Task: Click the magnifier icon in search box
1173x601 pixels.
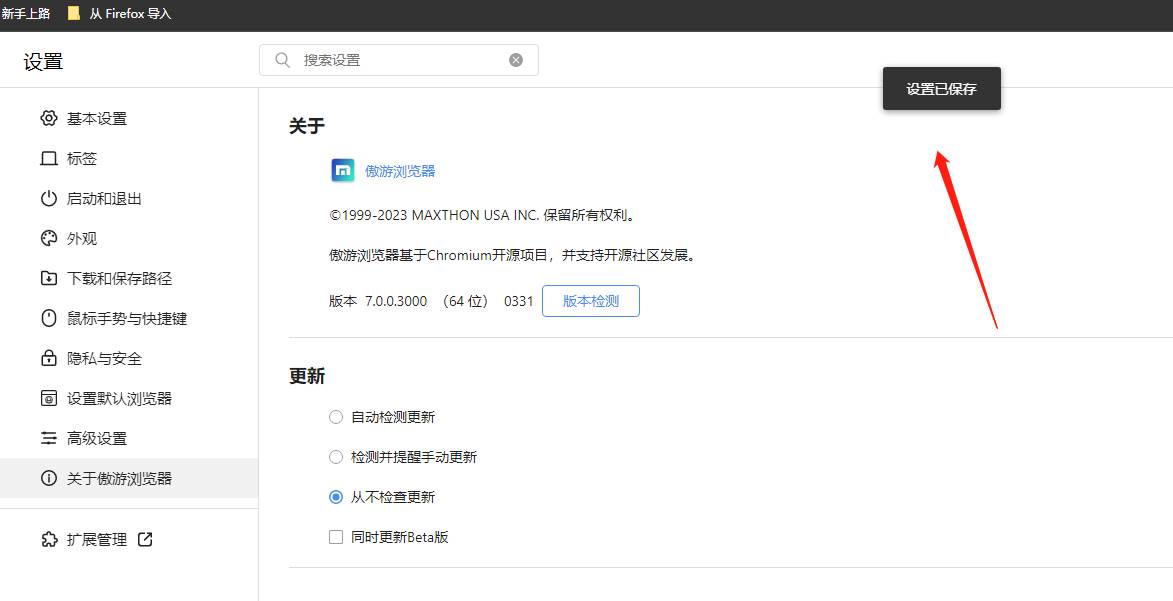Action: tap(282, 60)
